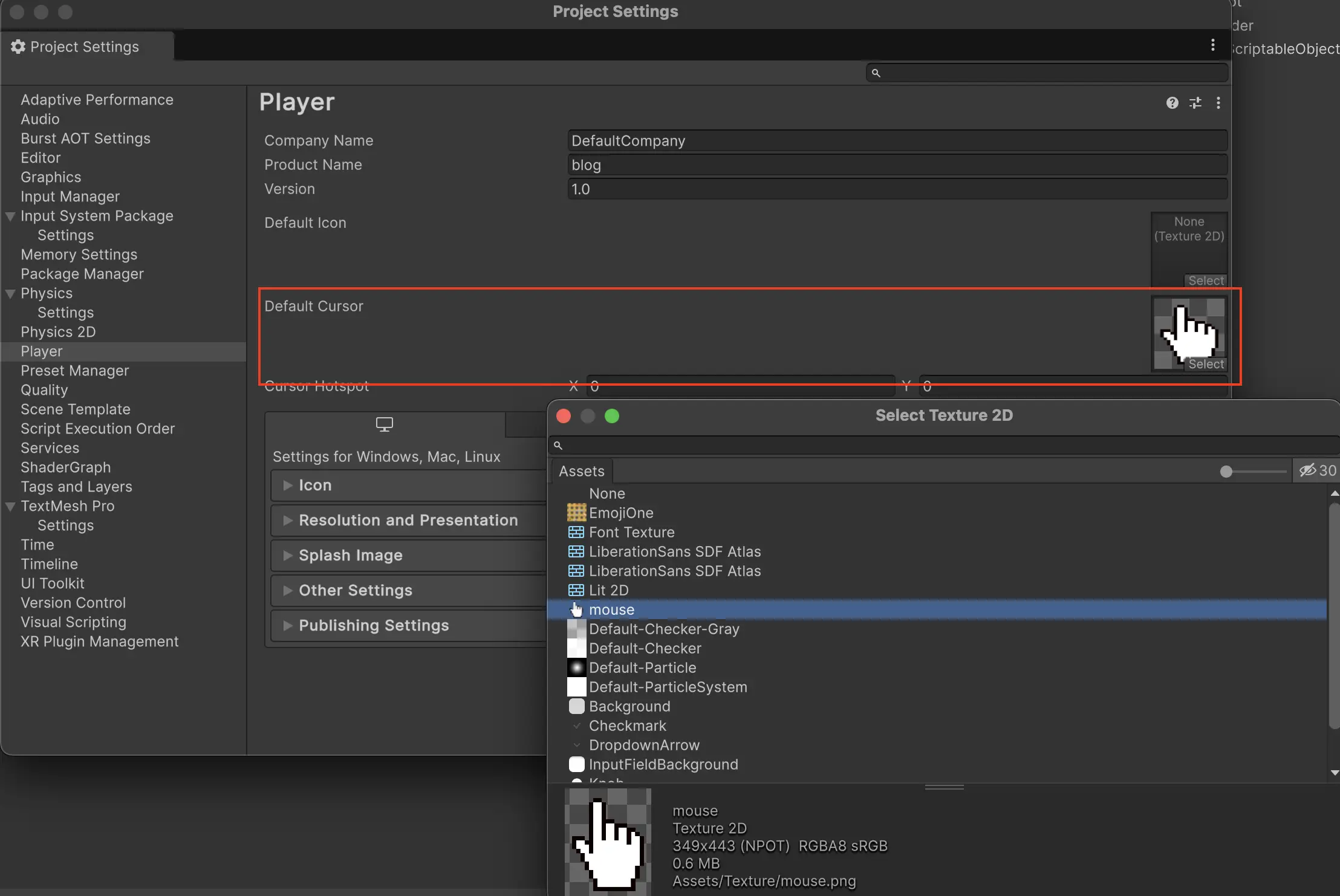Collapse the Input System Package tree arrow
1340x896 pixels.
tap(10, 216)
